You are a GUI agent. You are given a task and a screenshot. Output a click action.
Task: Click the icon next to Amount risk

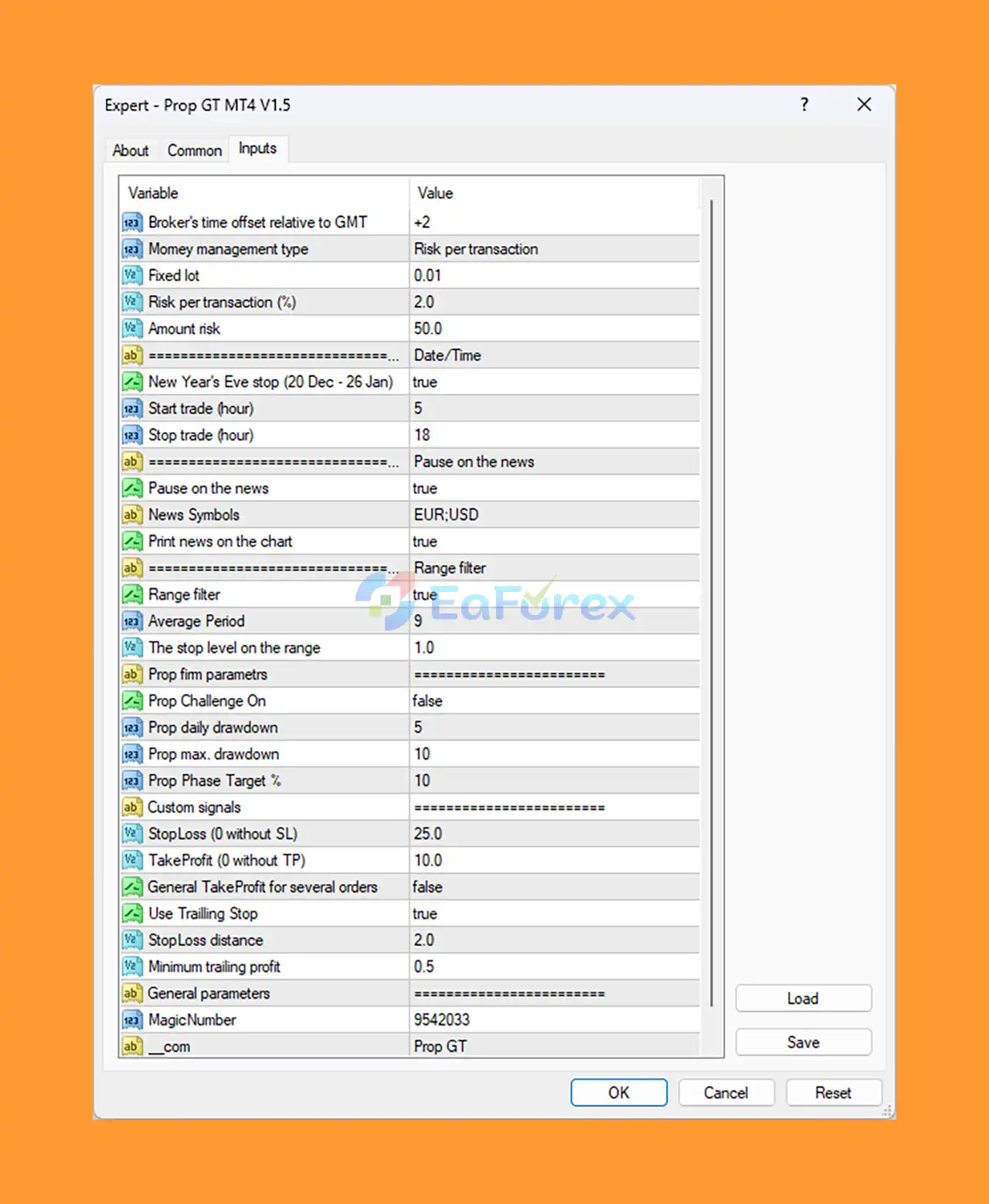click(132, 329)
